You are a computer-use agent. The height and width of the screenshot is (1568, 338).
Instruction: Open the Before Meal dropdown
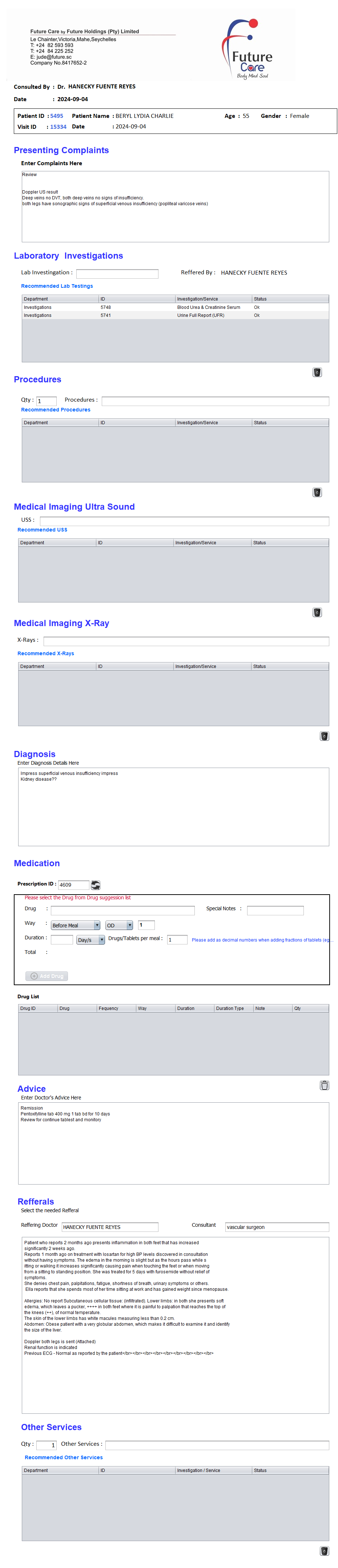tap(75, 924)
